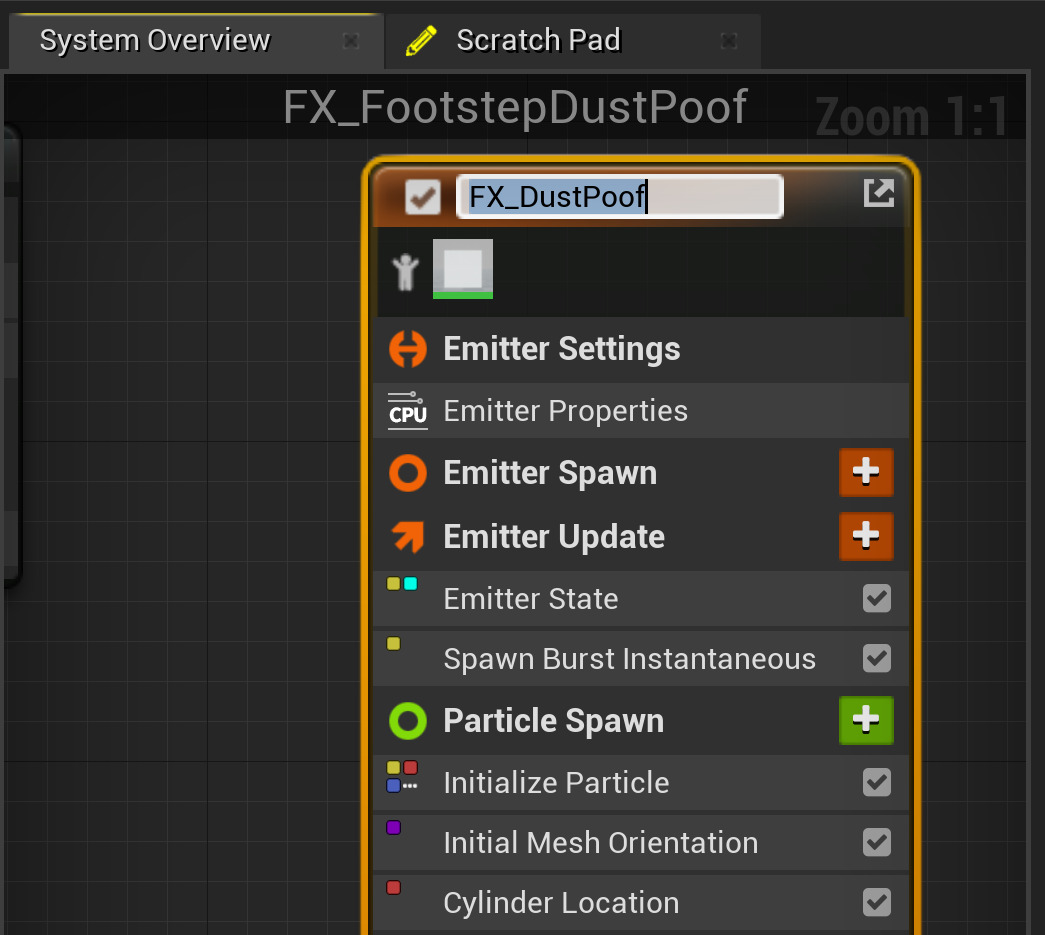Open emitter in separate tab icon

click(878, 193)
